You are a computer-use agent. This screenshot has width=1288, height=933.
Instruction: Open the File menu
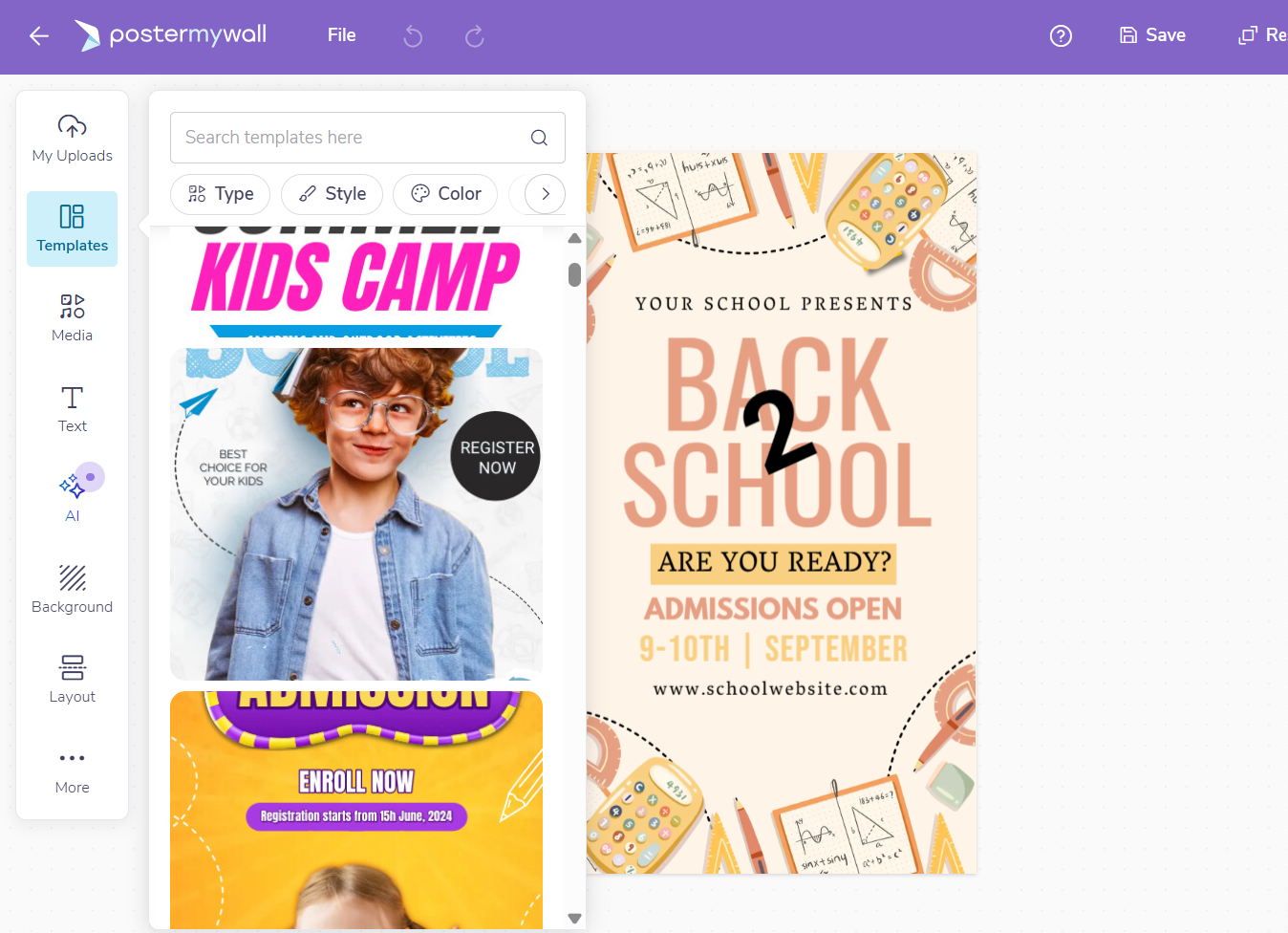tap(341, 35)
